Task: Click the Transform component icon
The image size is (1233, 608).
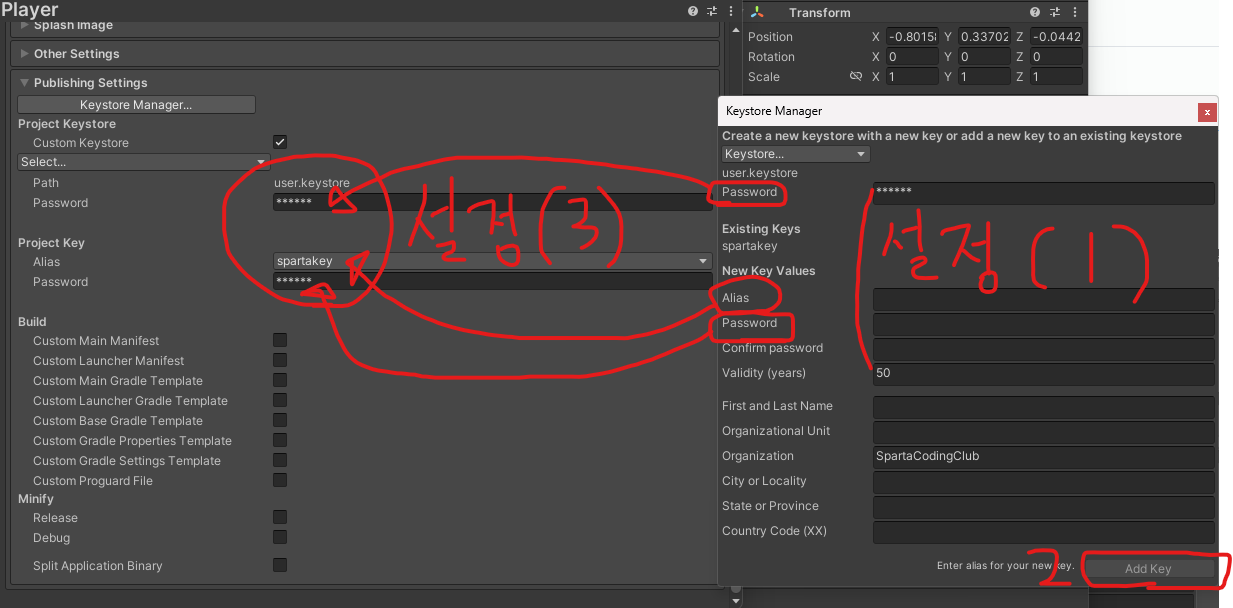Action: (x=758, y=12)
